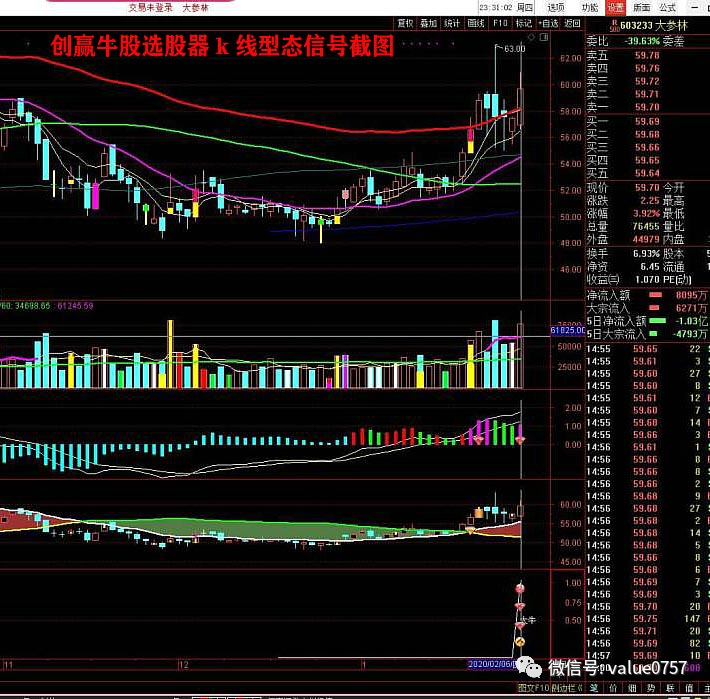Viewport: 710px width, 699px height.
Task: Click the red arrow signal on MACD panel's last bar
Action: point(520,440)
